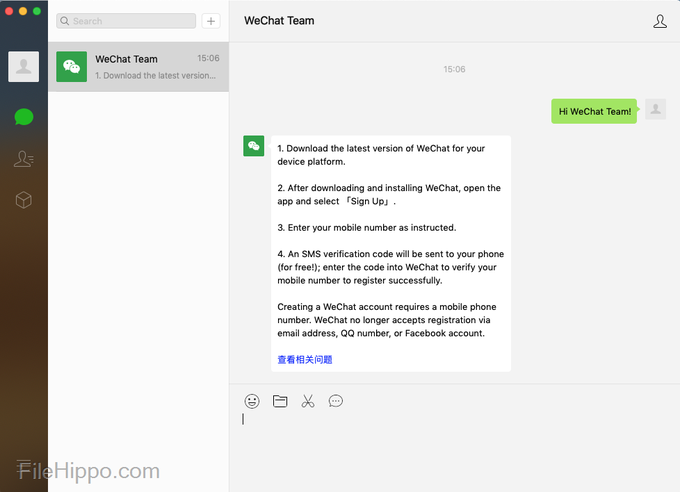The height and width of the screenshot is (492, 680).
Task: Click the preview '1. Download the latest version...'
Action: point(155,75)
